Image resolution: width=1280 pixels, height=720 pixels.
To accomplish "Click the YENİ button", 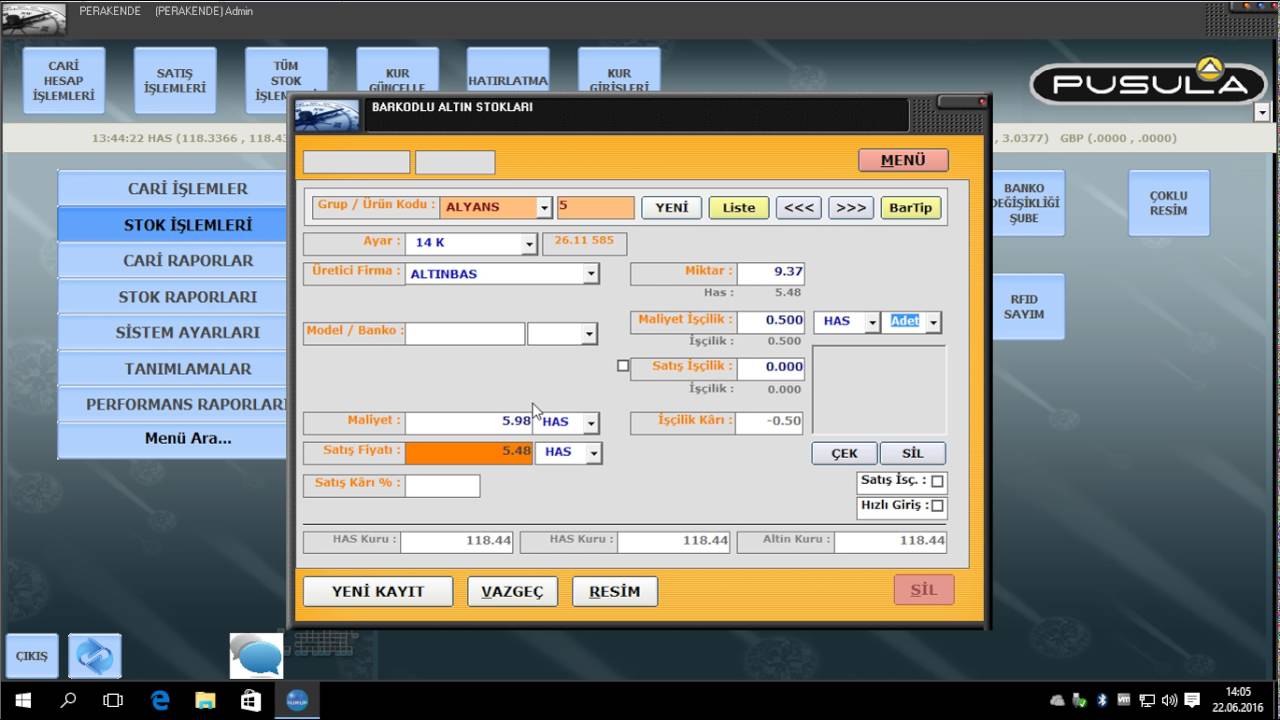I will pyautogui.click(x=671, y=208).
